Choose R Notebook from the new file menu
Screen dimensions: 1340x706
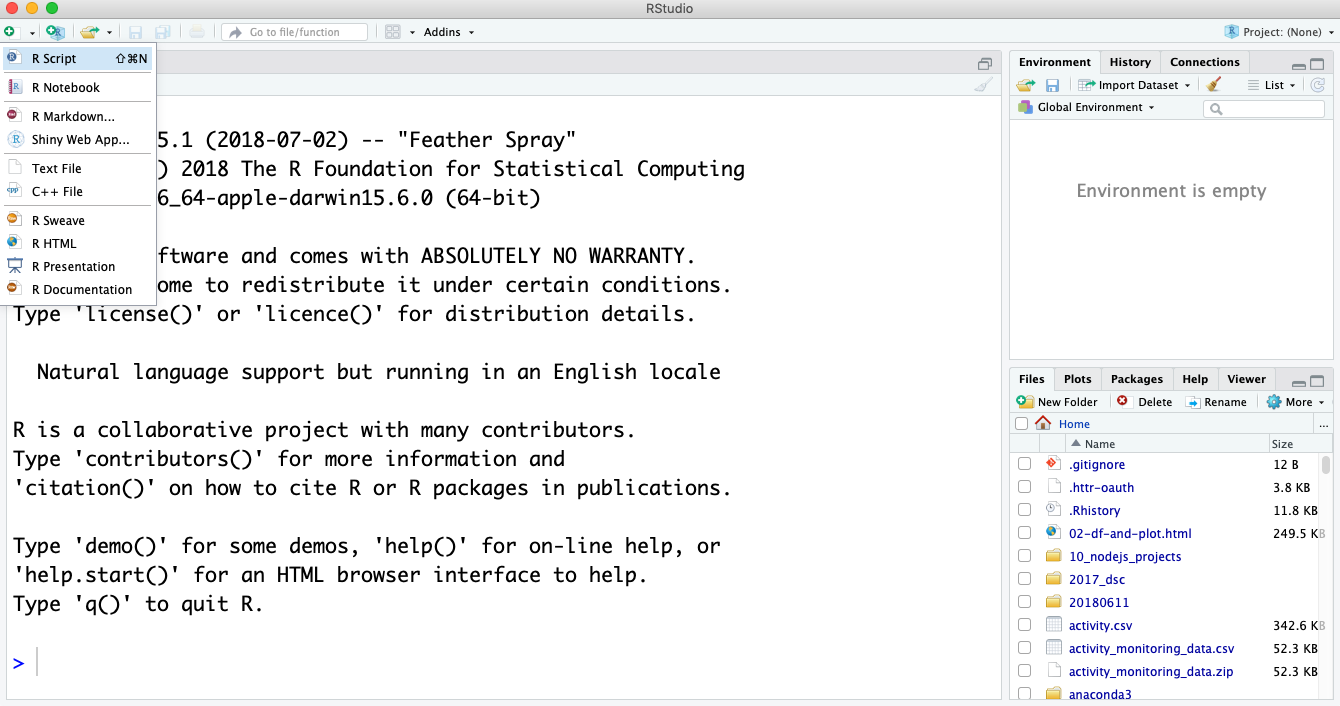(x=78, y=87)
